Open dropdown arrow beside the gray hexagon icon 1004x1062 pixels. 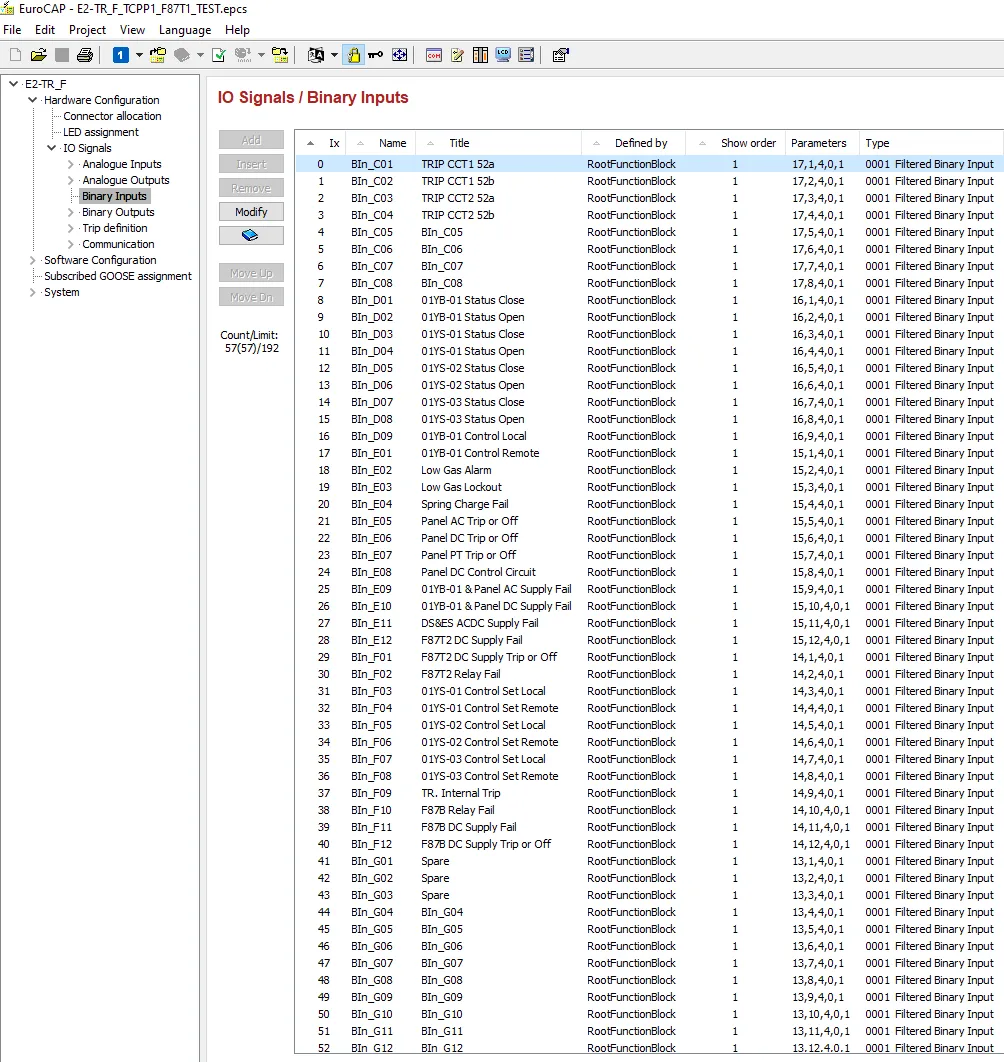(200, 55)
